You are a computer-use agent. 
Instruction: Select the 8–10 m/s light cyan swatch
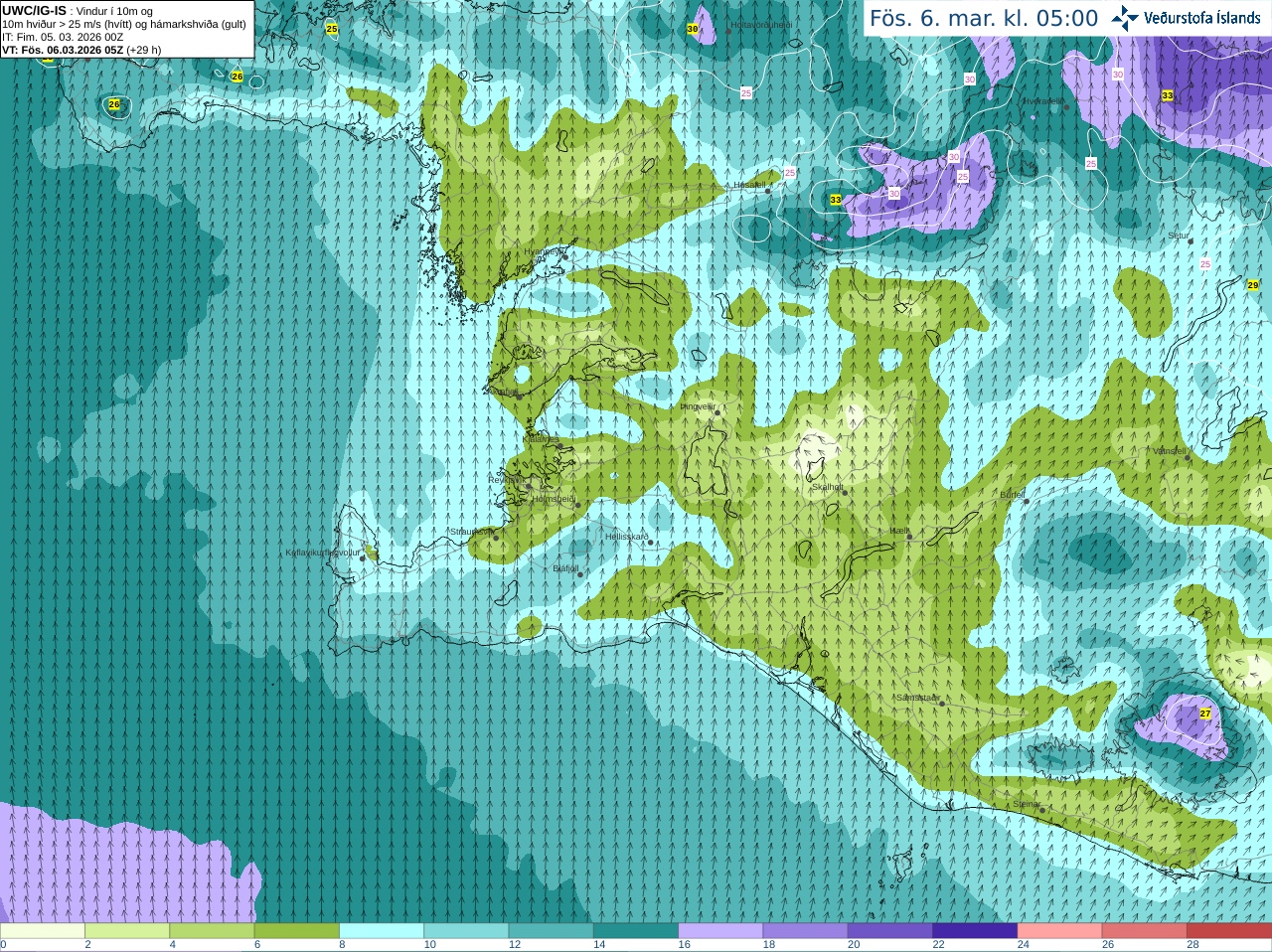[x=382, y=931]
